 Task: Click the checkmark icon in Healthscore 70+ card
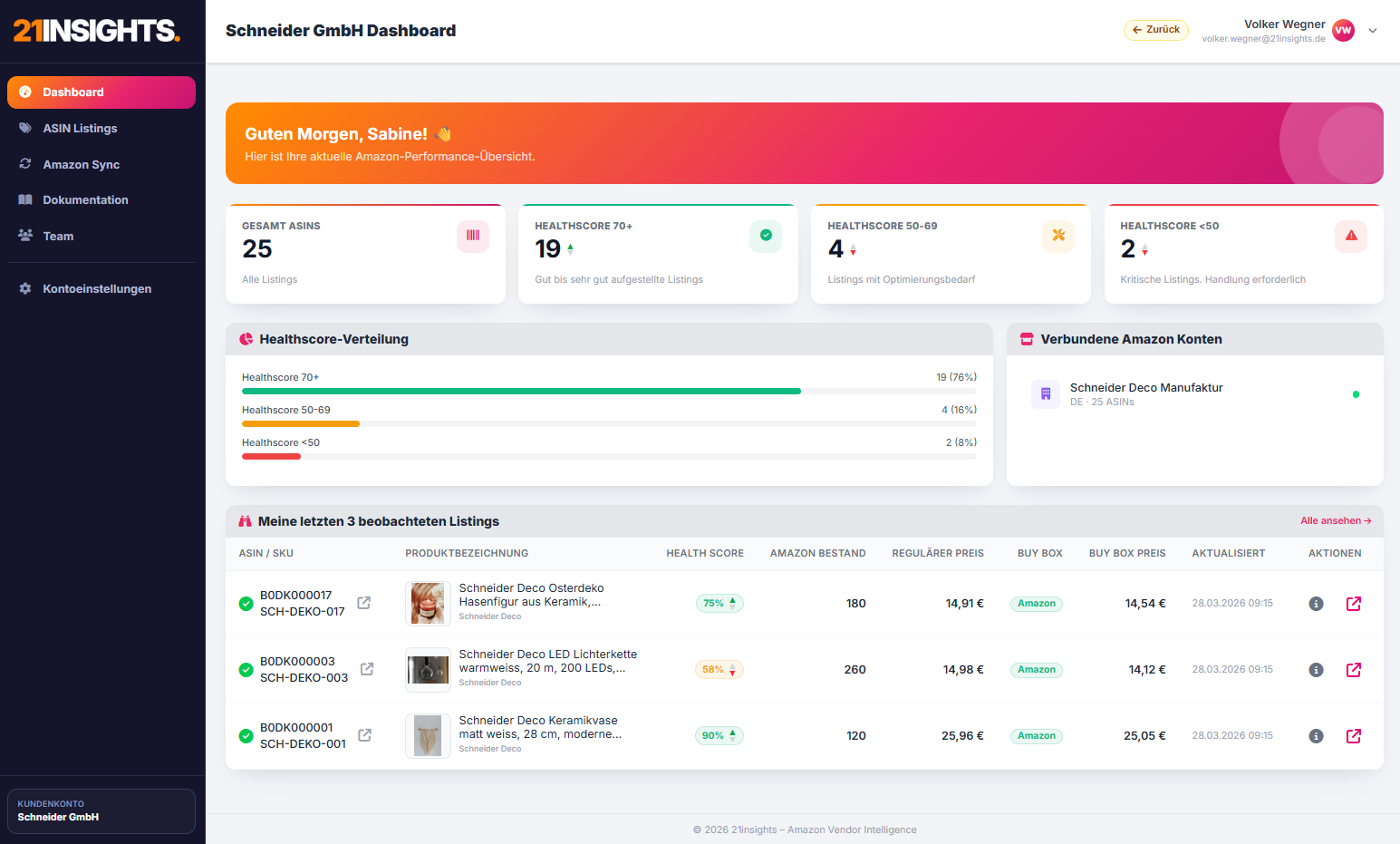pyautogui.click(x=766, y=236)
